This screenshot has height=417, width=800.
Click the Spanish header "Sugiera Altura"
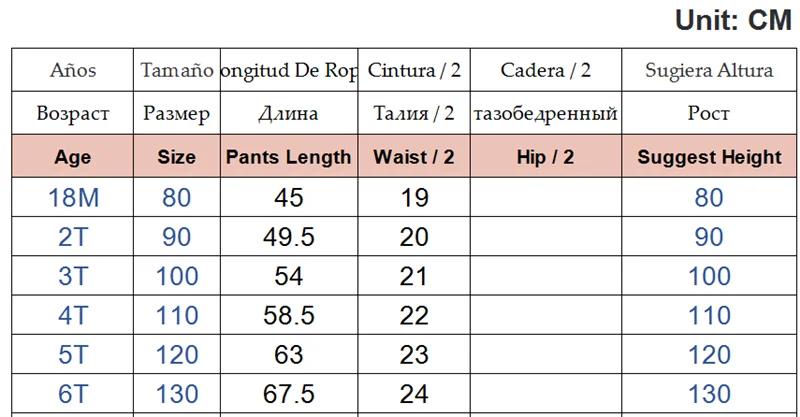[709, 70]
